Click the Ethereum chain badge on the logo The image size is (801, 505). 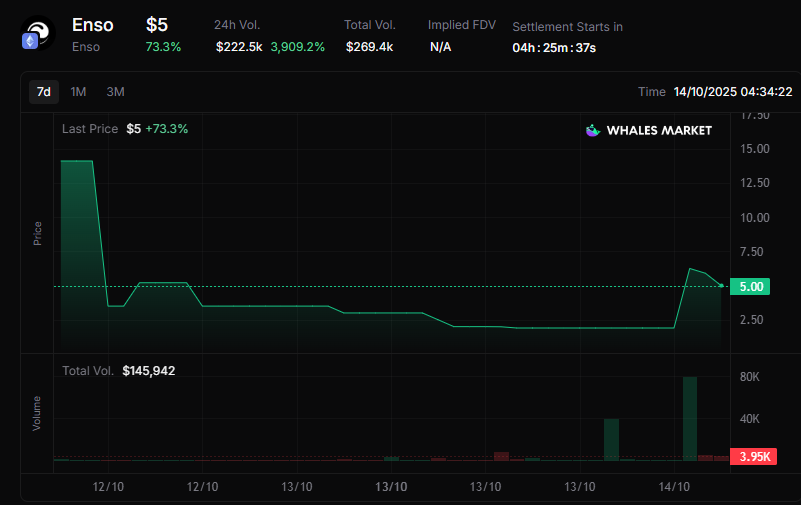point(30,42)
